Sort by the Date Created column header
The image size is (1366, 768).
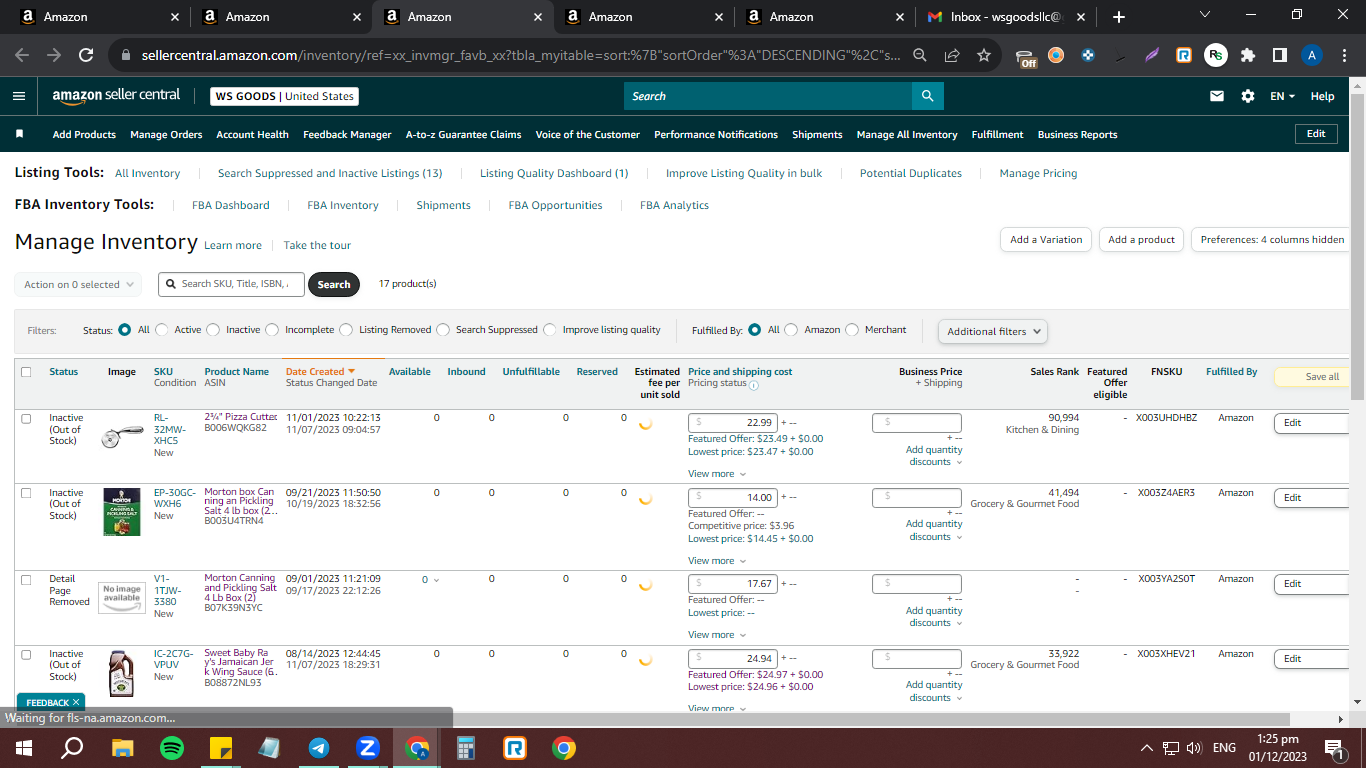click(x=320, y=372)
